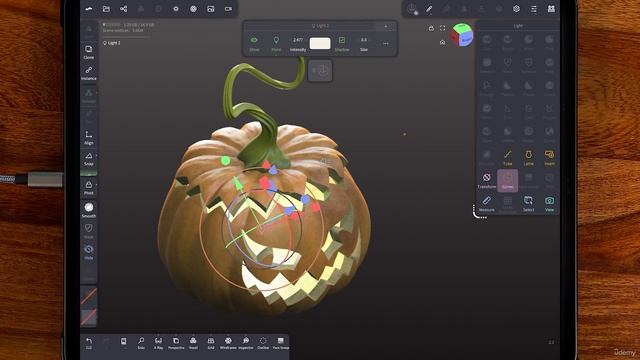Image resolution: width=640 pixels, height=360 pixels.
Task: Toggle the Grid display
Action: [x=211, y=343]
